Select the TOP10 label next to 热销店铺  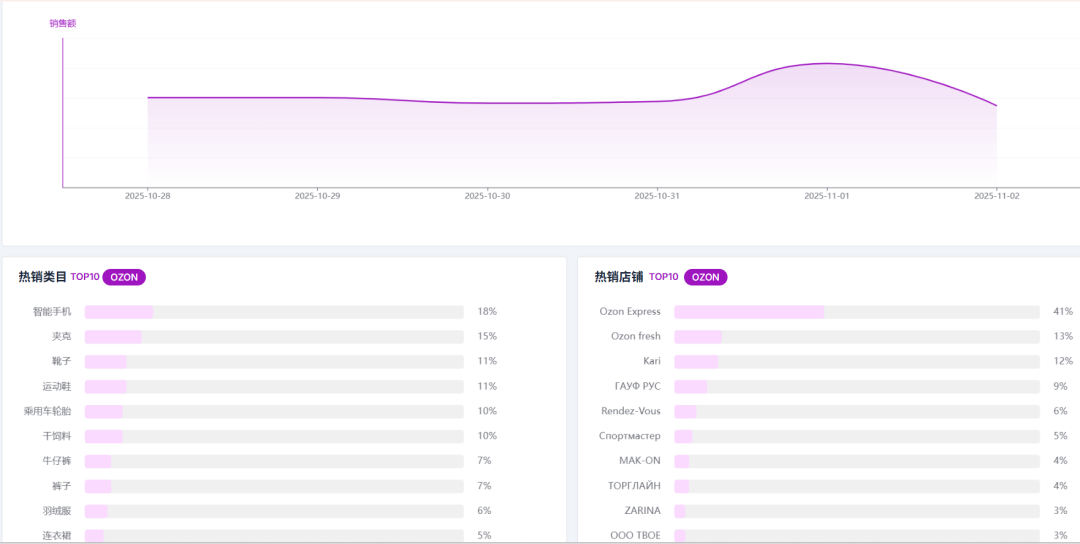pos(664,277)
